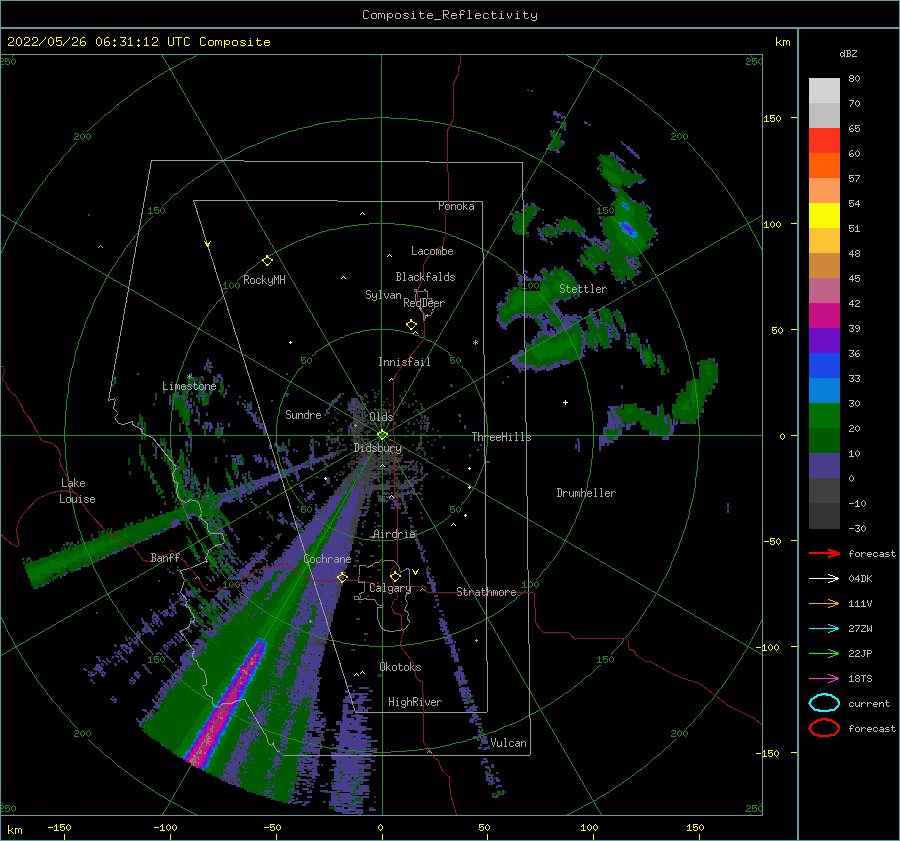Select the Ponoka label

(456, 207)
